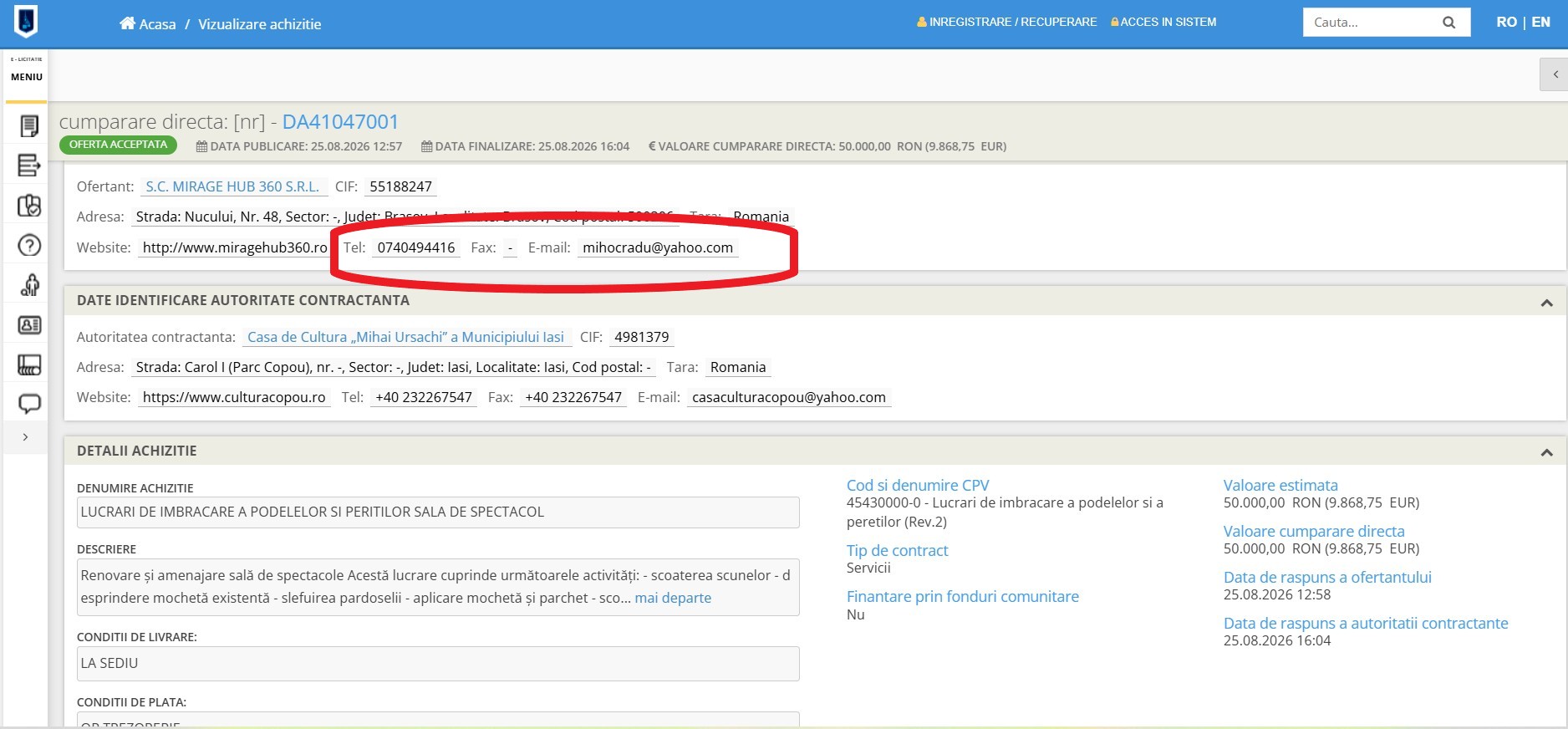Click the DENUMIRE ACHIZITIE field
Image resolution: width=1568 pixels, height=729 pixels.
pos(438,512)
